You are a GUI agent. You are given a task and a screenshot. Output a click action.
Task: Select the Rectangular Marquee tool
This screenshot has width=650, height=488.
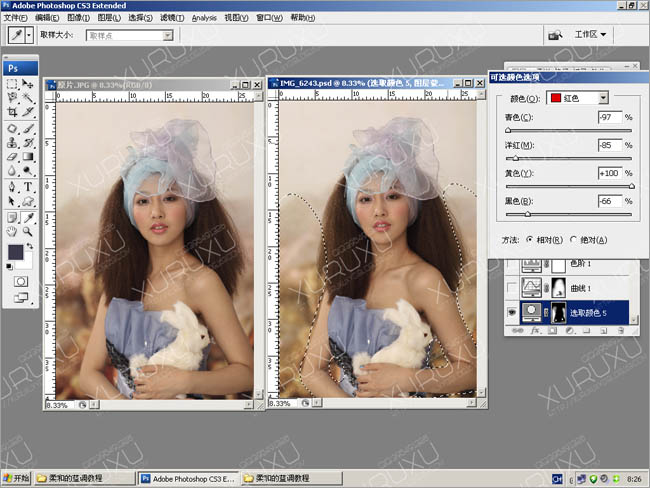coord(12,84)
